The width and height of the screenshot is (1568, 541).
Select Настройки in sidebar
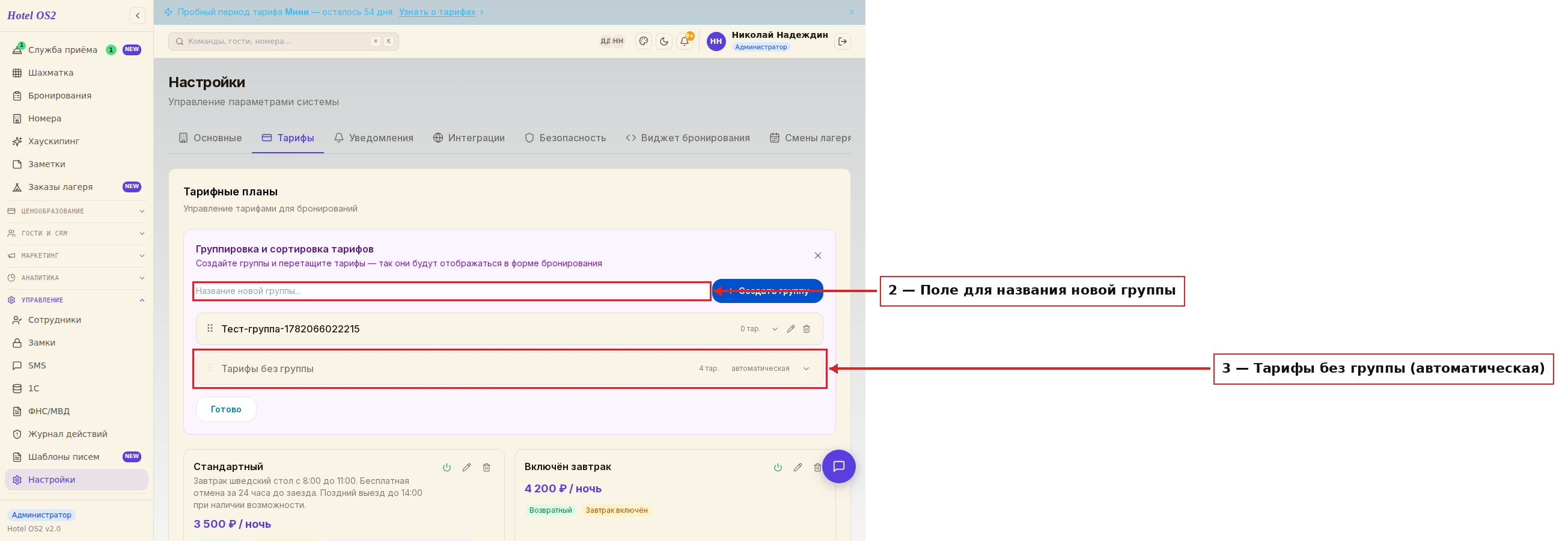coord(76,480)
